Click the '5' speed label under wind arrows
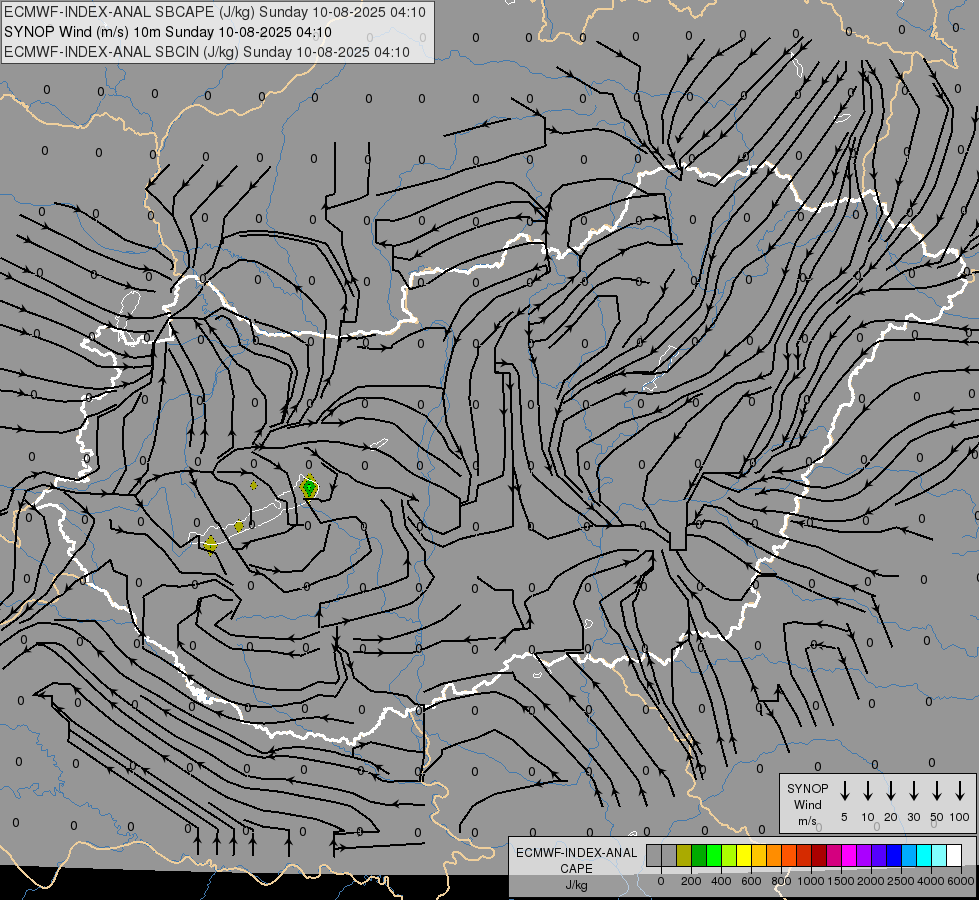The image size is (979, 900). point(844,817)
